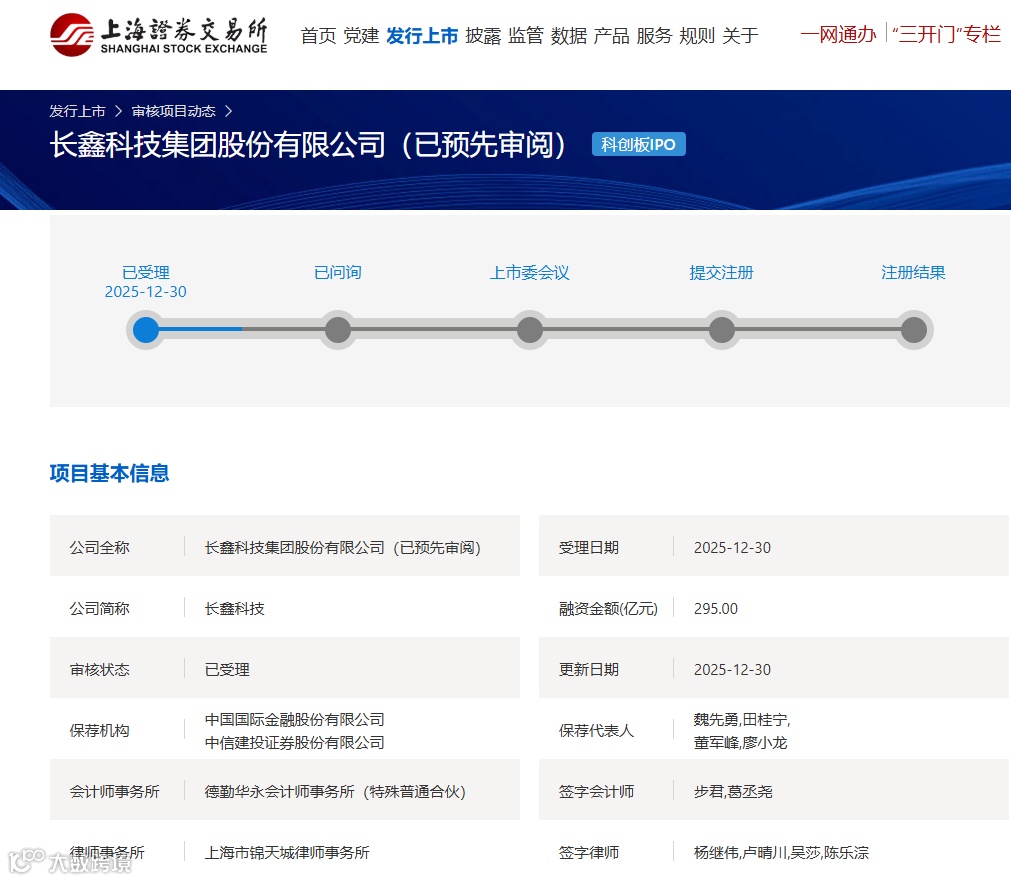This screenshot has height=881, width=1011.
Task: Click the 融资金额 value 295.00
Action: (x=716, y=608)
